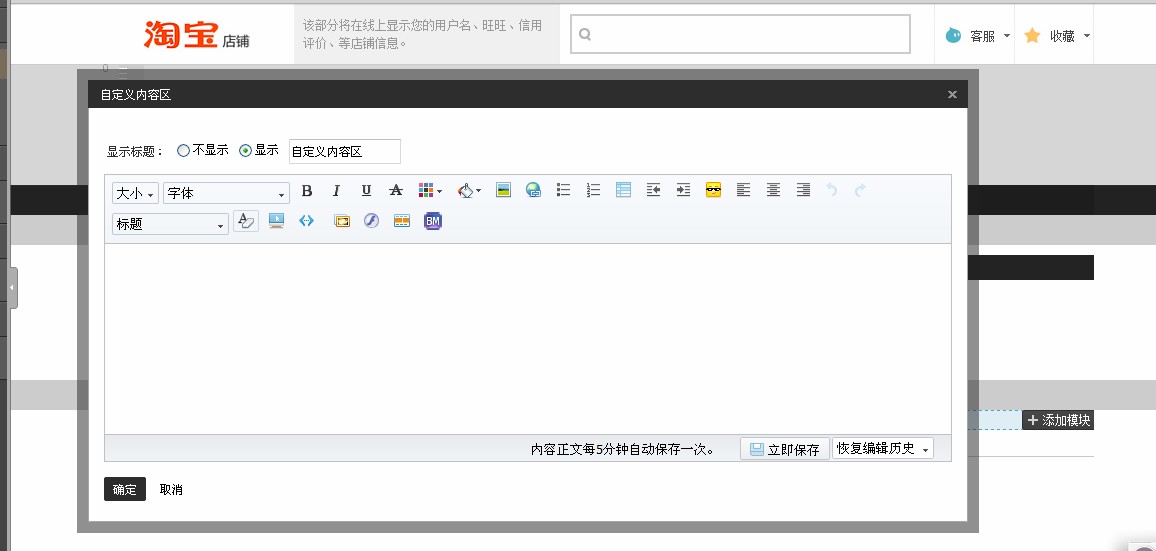The image size is (1156, 551).
Task: Click the 淘宝 店铺 logo
Action: pyautogui.click(x=197, y=35)
